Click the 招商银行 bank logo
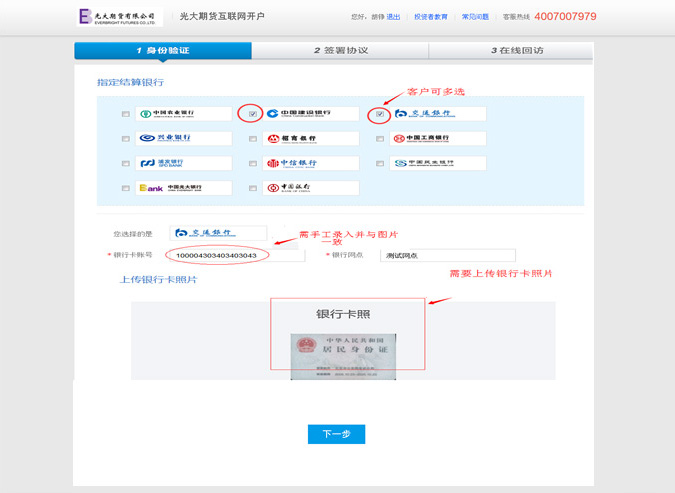675x493 pixels. click(311, 138)
